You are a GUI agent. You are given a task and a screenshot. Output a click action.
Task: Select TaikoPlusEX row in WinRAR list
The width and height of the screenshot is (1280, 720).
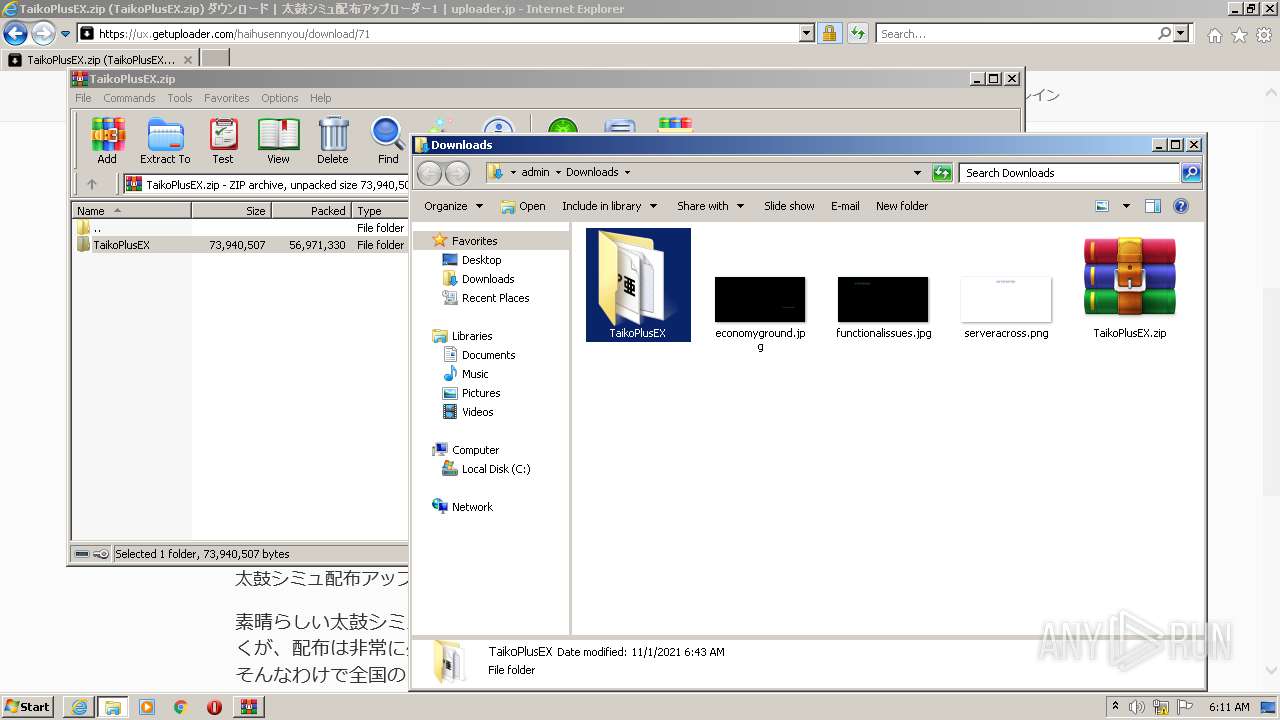tap(240, 245)
